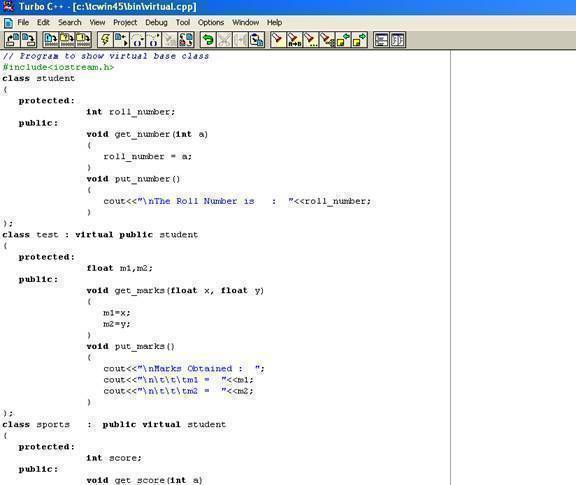Click the document control icon beside File menu
The height and width of the screenshot is (485, 576).
click(x=8, y=23)
